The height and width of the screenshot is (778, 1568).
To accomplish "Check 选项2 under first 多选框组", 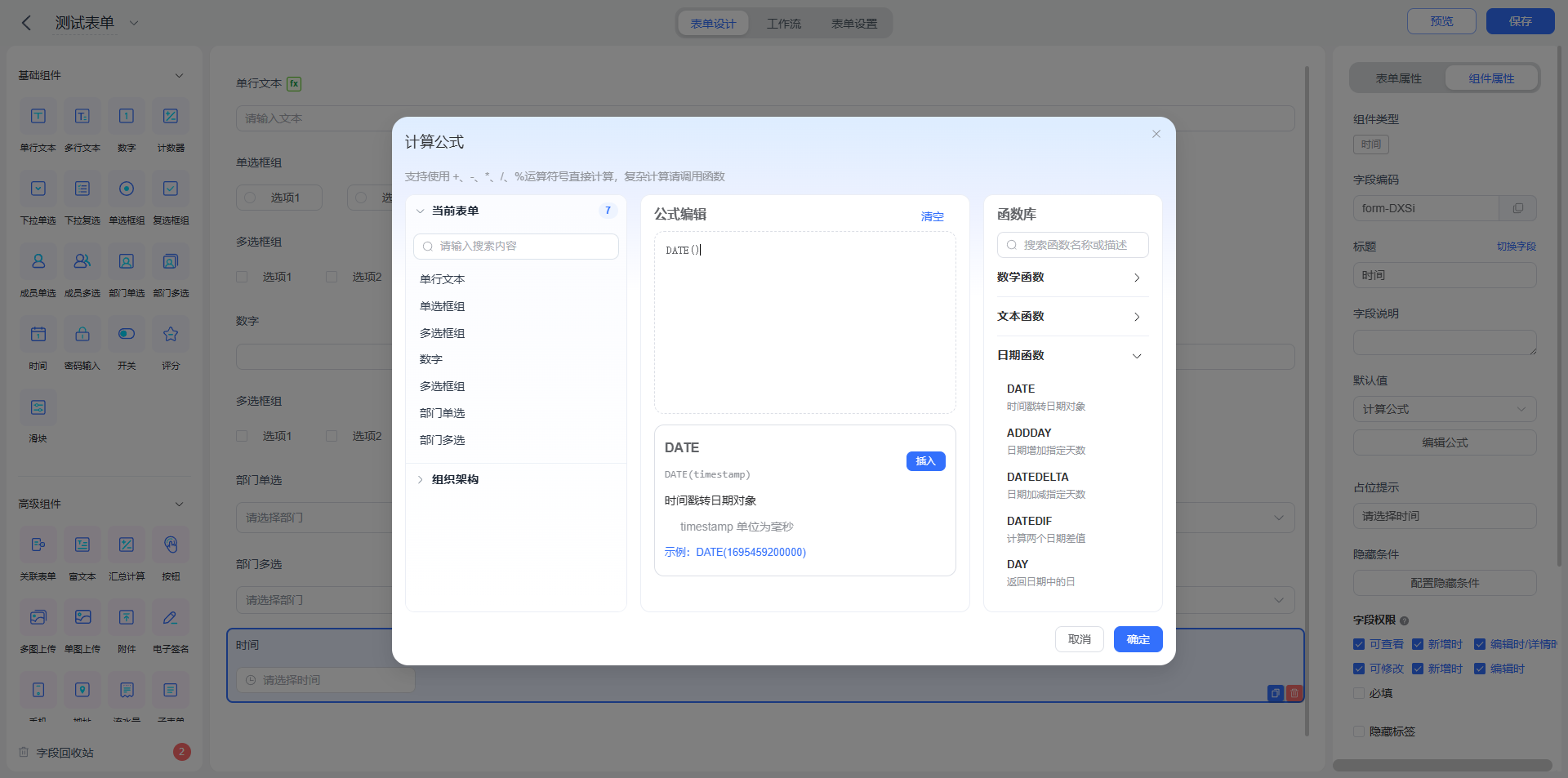I will pyautogui.click(x=332, y=277).
